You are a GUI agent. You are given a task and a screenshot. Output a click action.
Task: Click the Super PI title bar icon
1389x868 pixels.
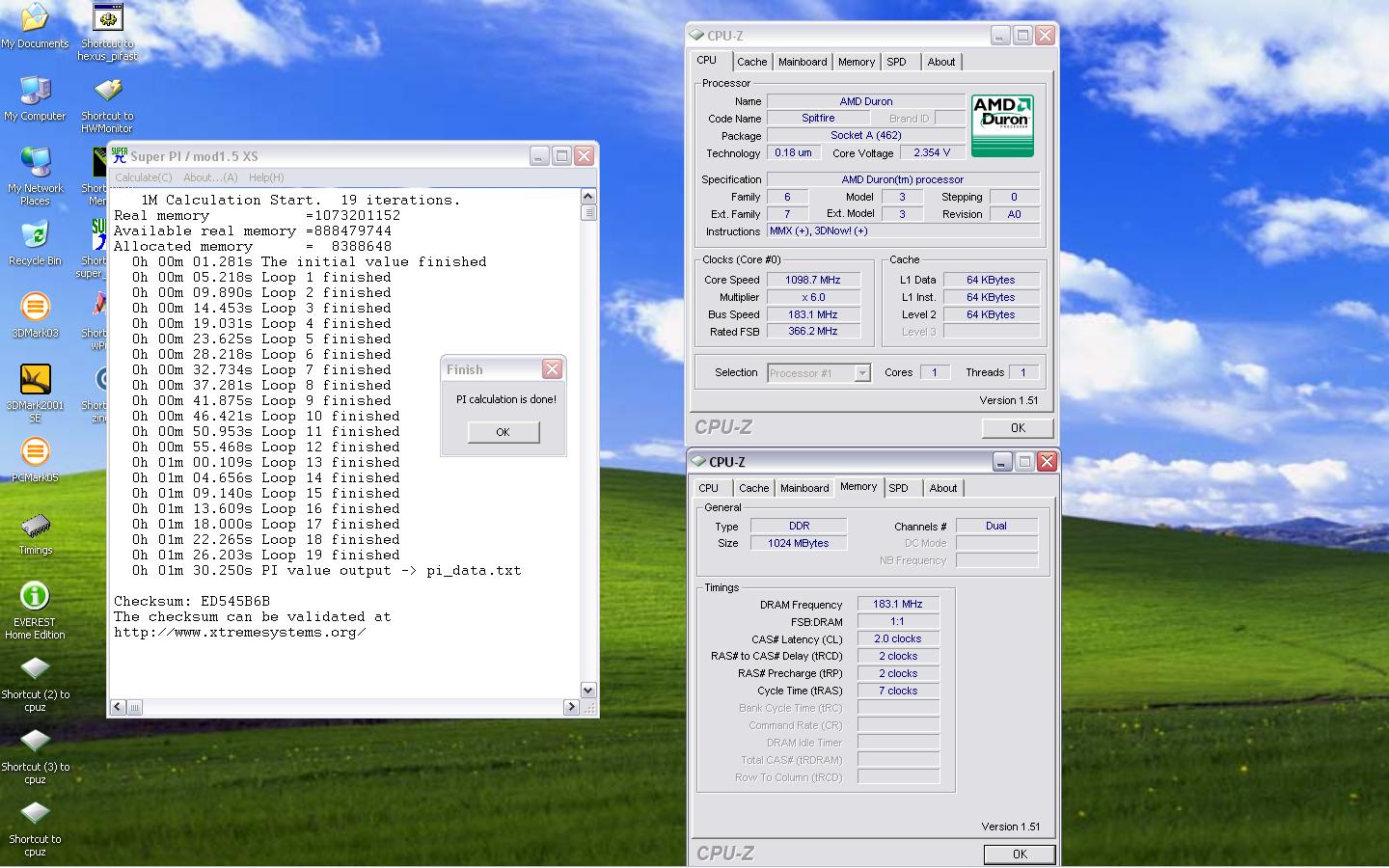click(120, 155)
